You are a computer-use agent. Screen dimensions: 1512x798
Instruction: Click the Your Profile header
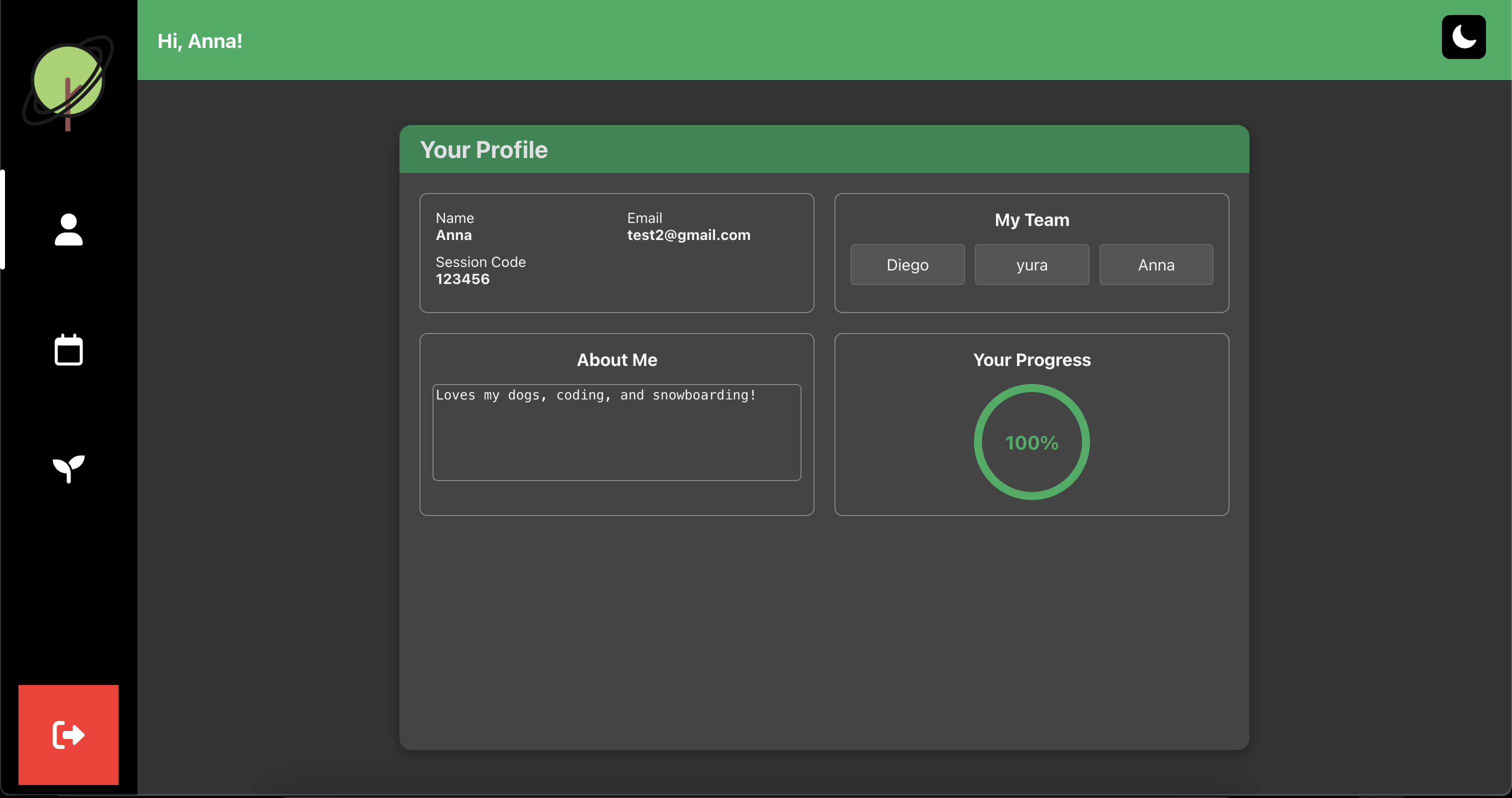pyautogui.click(x=483, y=149)
